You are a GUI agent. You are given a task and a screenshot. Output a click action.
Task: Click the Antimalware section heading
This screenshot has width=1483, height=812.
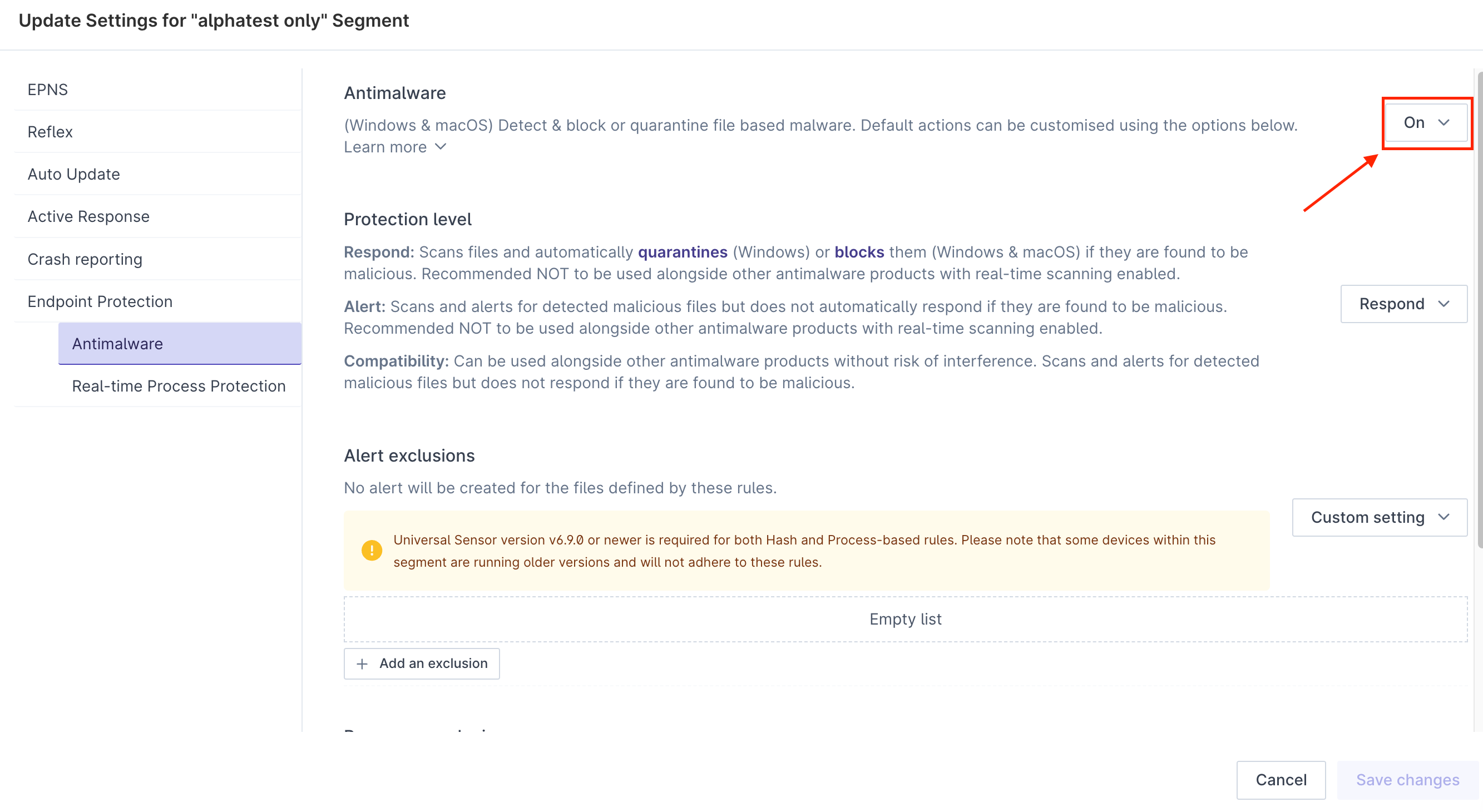pos(395,93)
